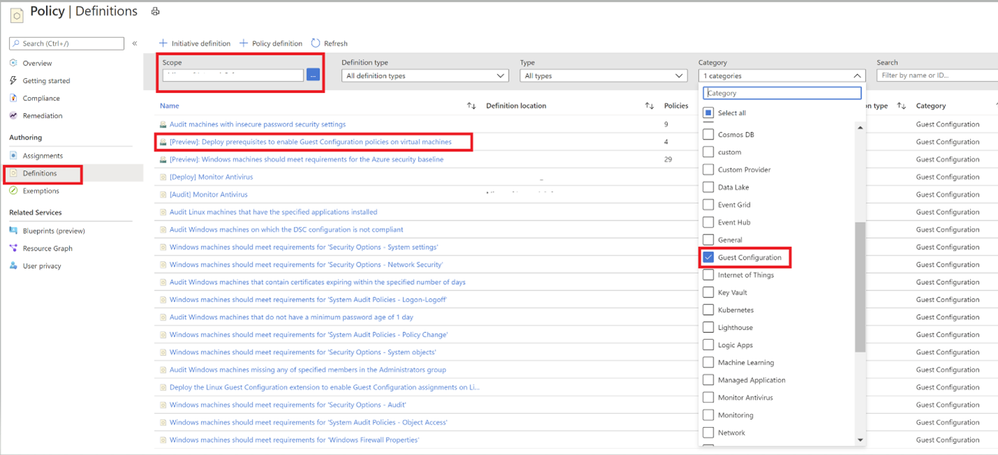The image size is (998, 455).
Task: Click the Policy definitions page icon
Action: tap(17, 15)
